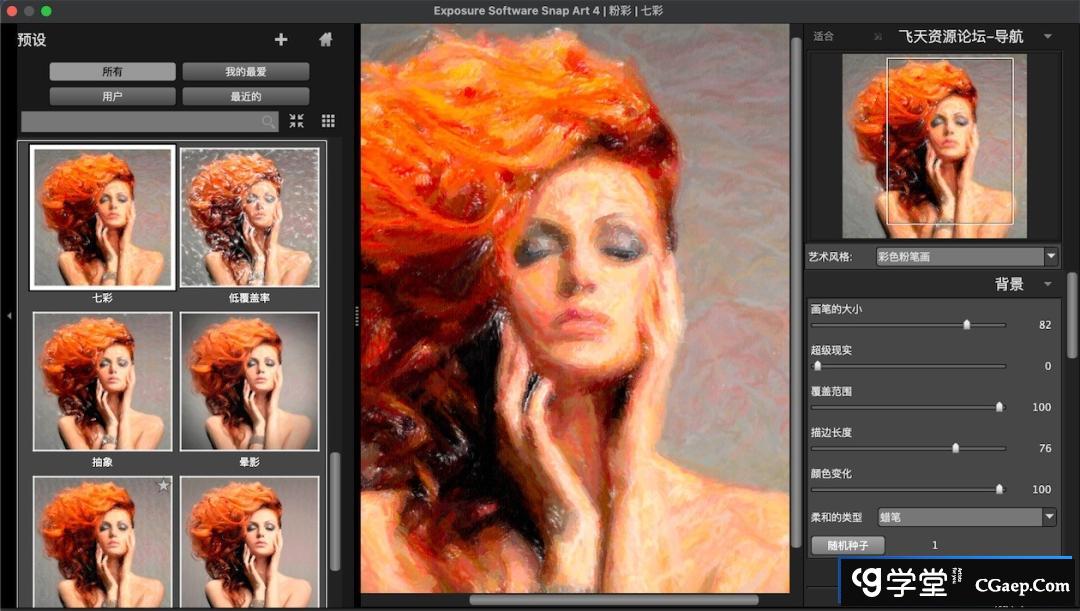1080x611 pixels.
Task: Open the 柔和的类型 dropdown
Action: coord(966,517)
